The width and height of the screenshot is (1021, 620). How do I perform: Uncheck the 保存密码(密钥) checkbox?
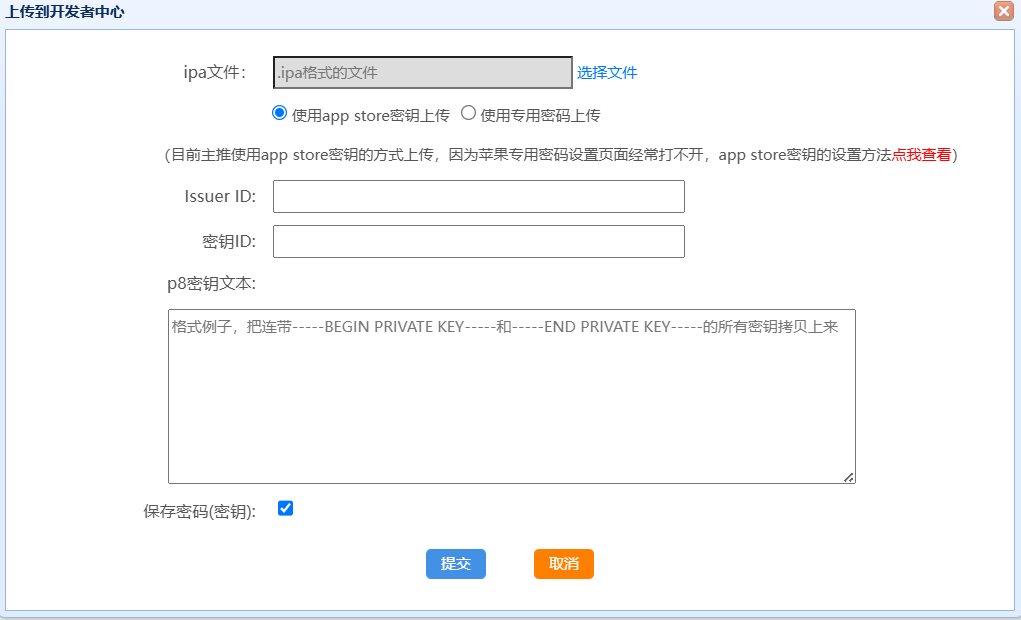[x=285, y=508]
